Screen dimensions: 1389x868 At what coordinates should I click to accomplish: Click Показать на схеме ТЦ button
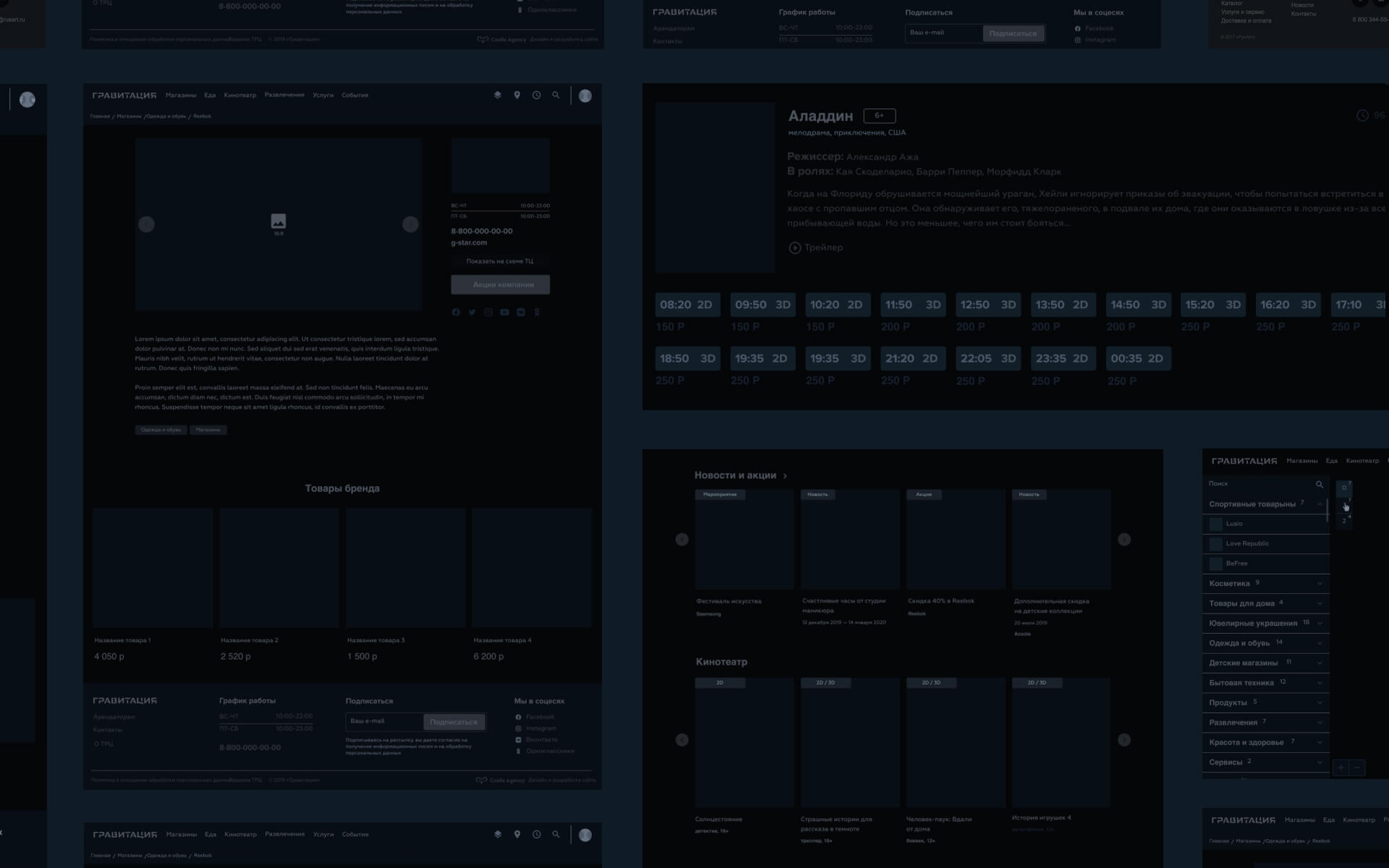(x=500, y=261)
